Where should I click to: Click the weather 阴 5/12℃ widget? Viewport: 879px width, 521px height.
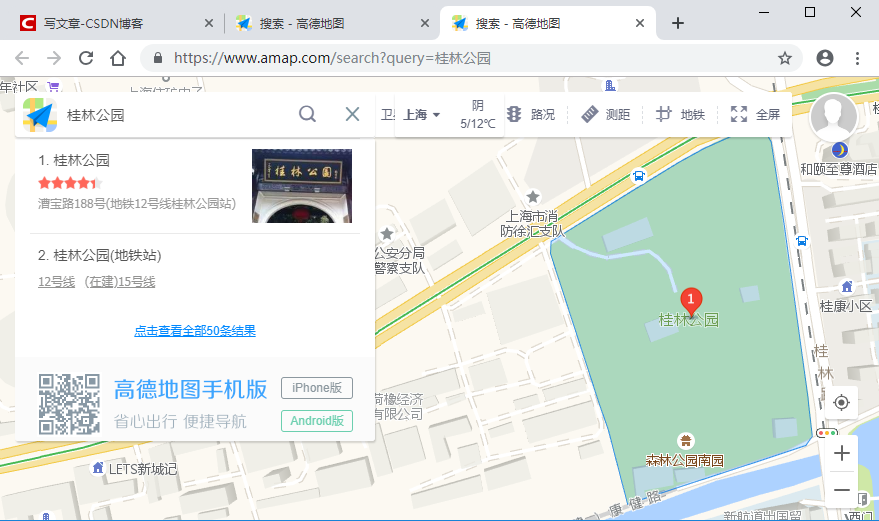(478, 114)
